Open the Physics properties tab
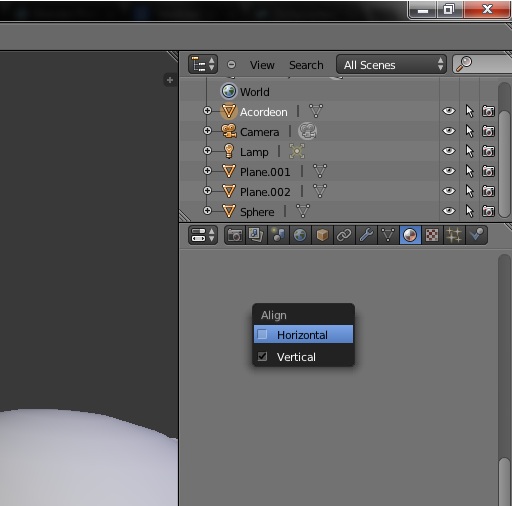The image size is (512, 506). (476, 235)
